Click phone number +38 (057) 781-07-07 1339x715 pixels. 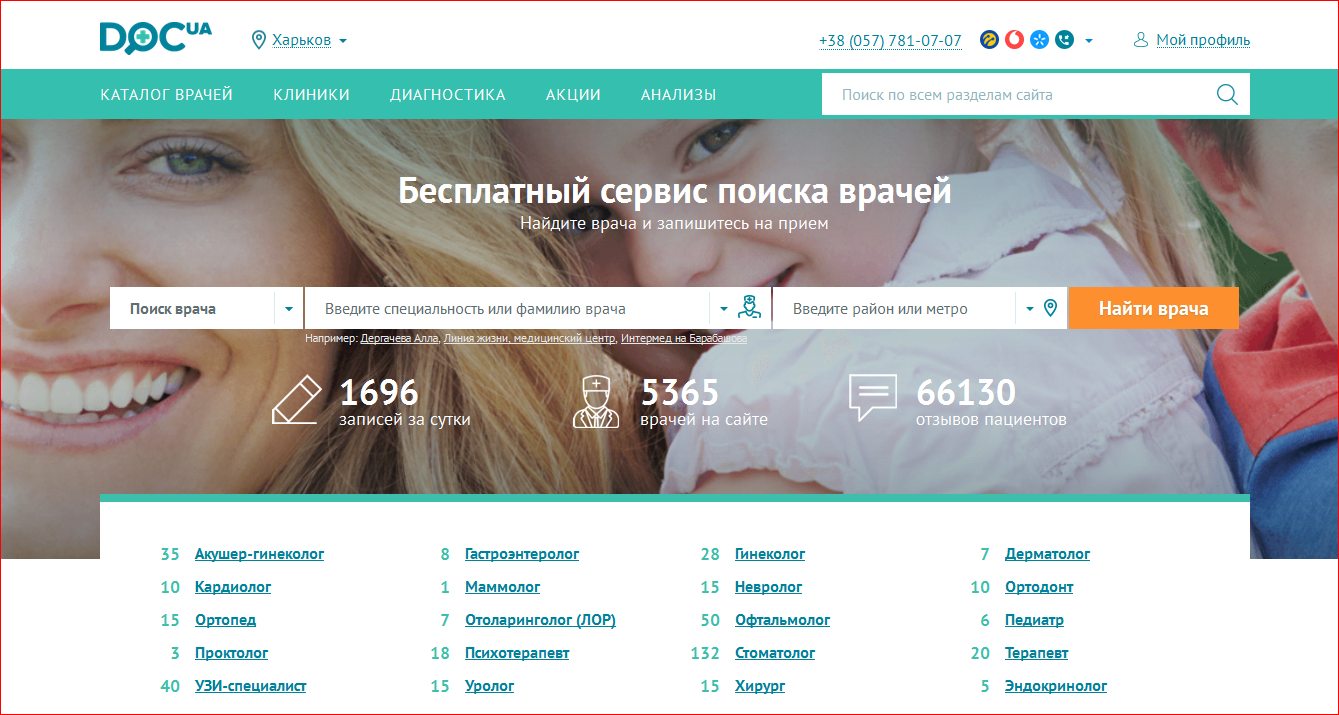tap(890, 41)
